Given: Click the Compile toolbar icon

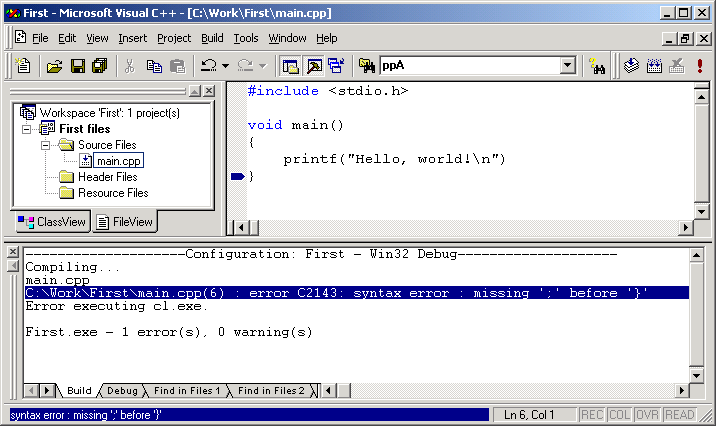Looking at the screenshot, I should [632, 66].
